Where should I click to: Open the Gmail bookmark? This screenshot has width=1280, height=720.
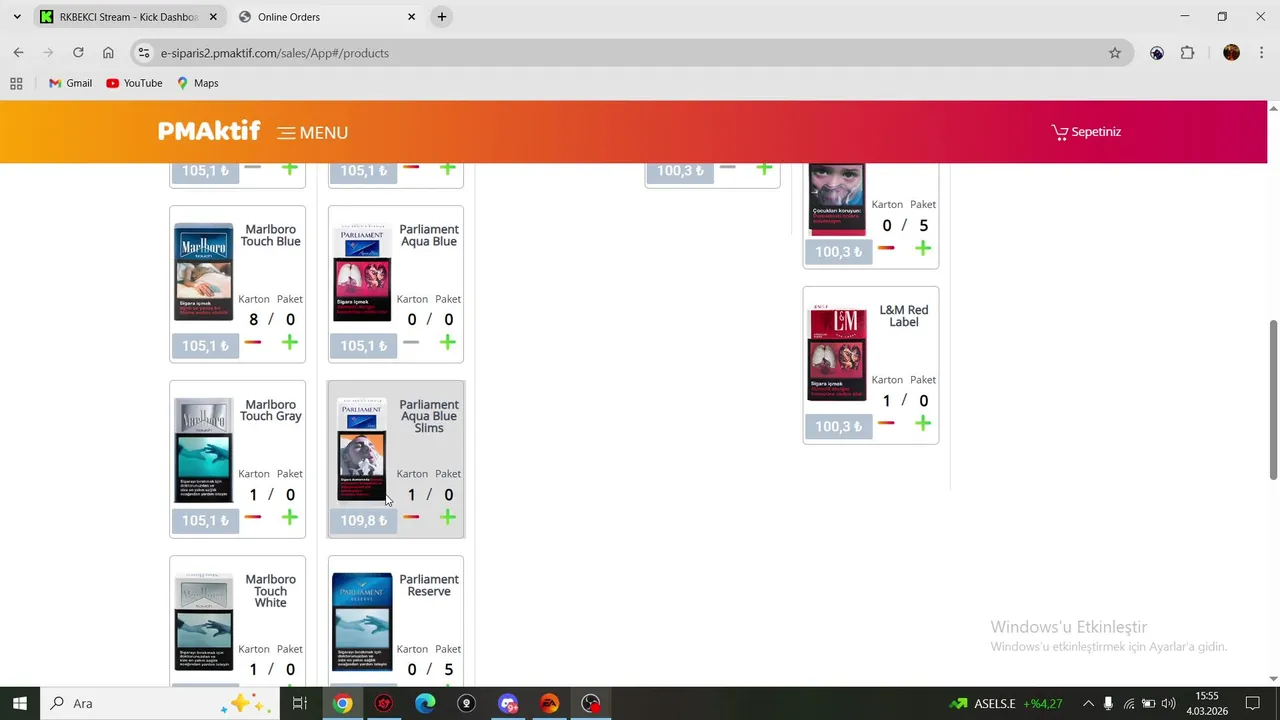point(70,83)
